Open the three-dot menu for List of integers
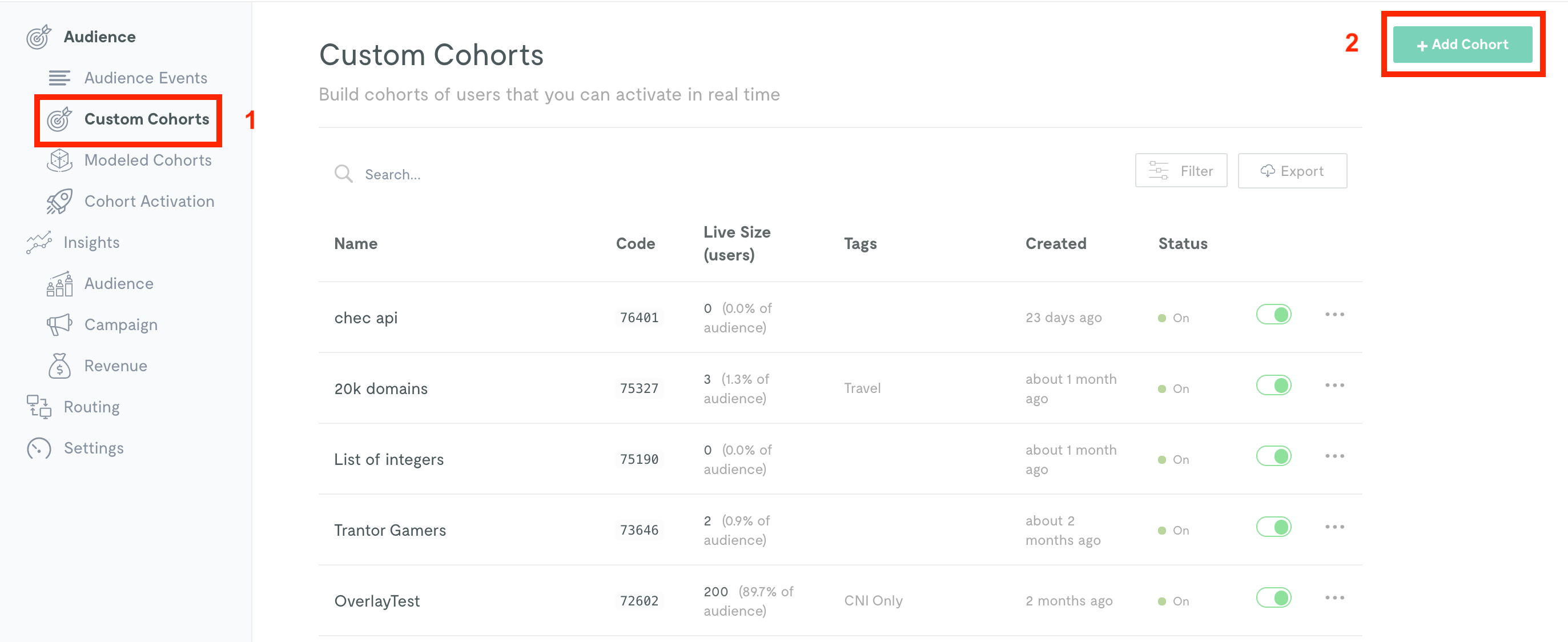This screenshot has height=642, width=1568. (1334, 456)
